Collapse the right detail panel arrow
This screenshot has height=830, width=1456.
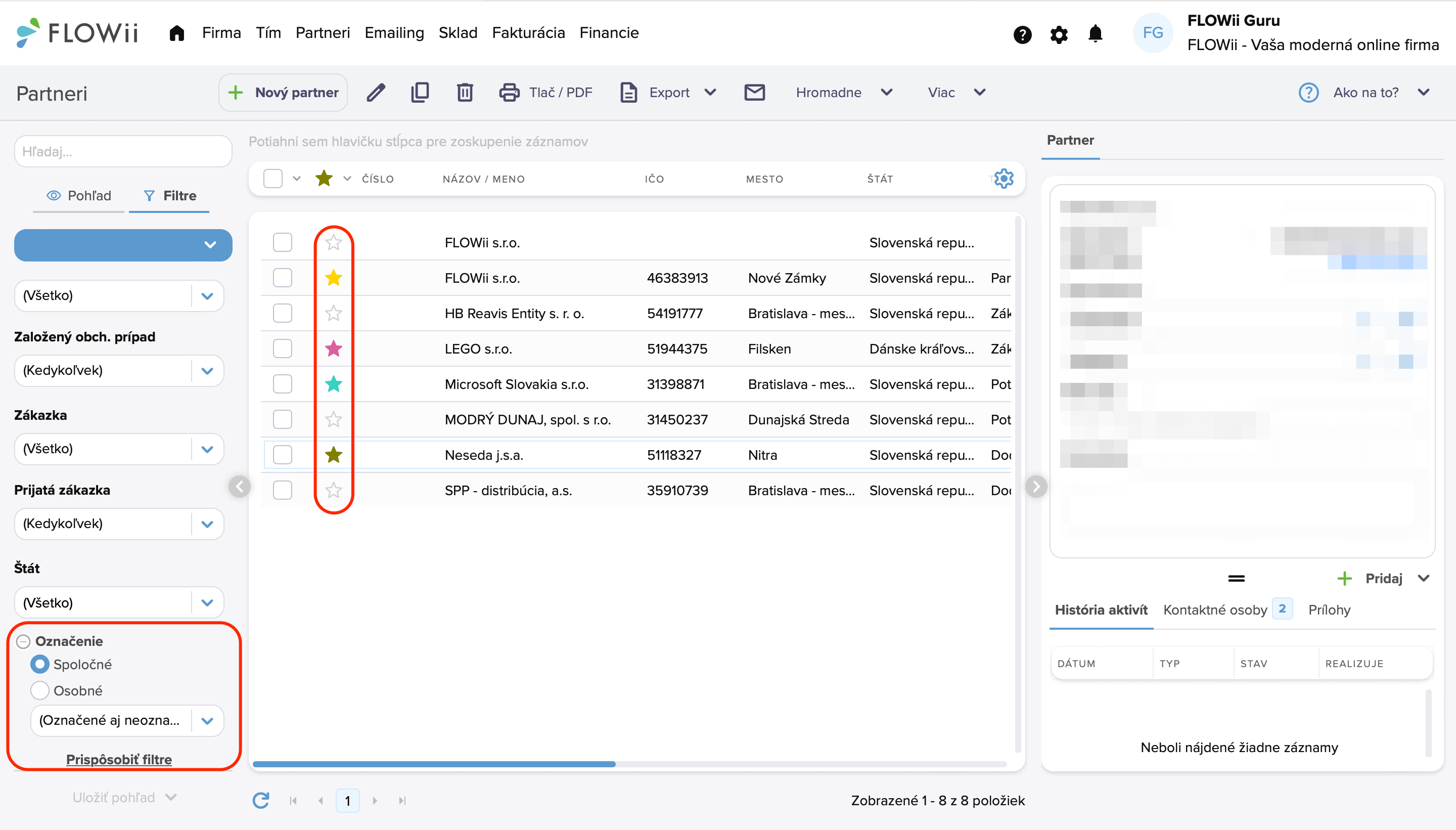(1036, 486)
